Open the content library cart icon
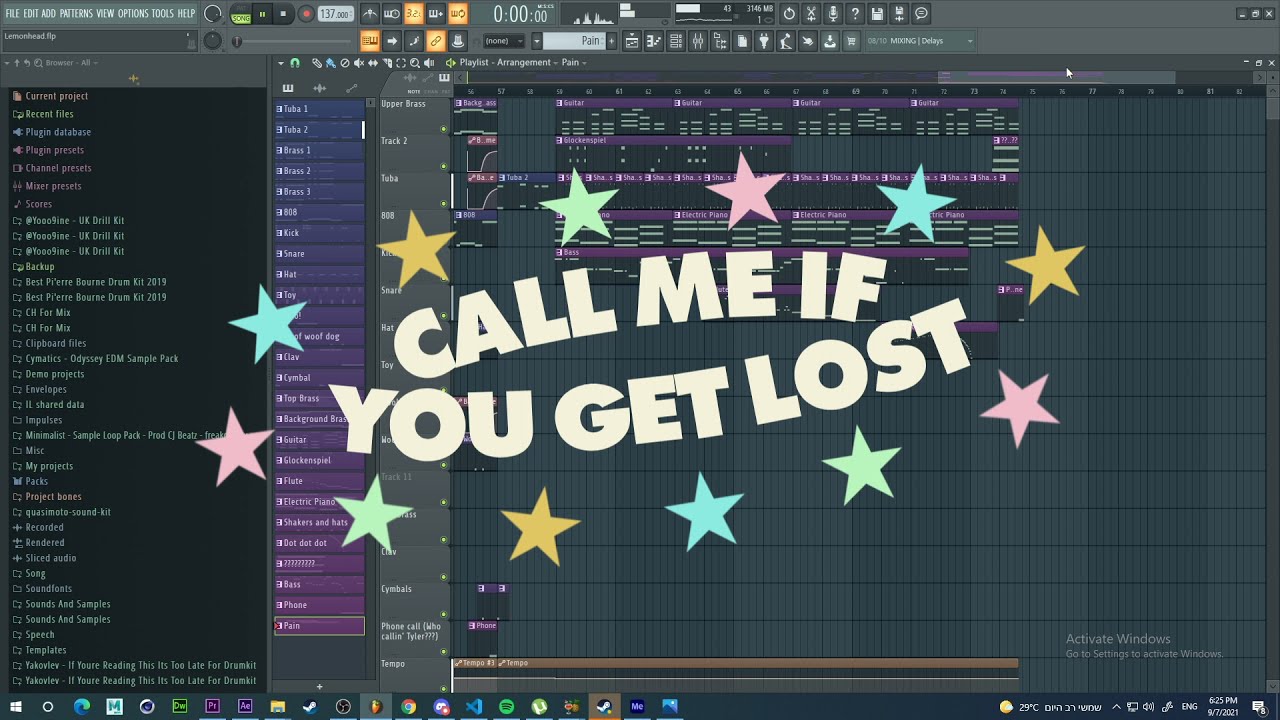 click(852, 41)
